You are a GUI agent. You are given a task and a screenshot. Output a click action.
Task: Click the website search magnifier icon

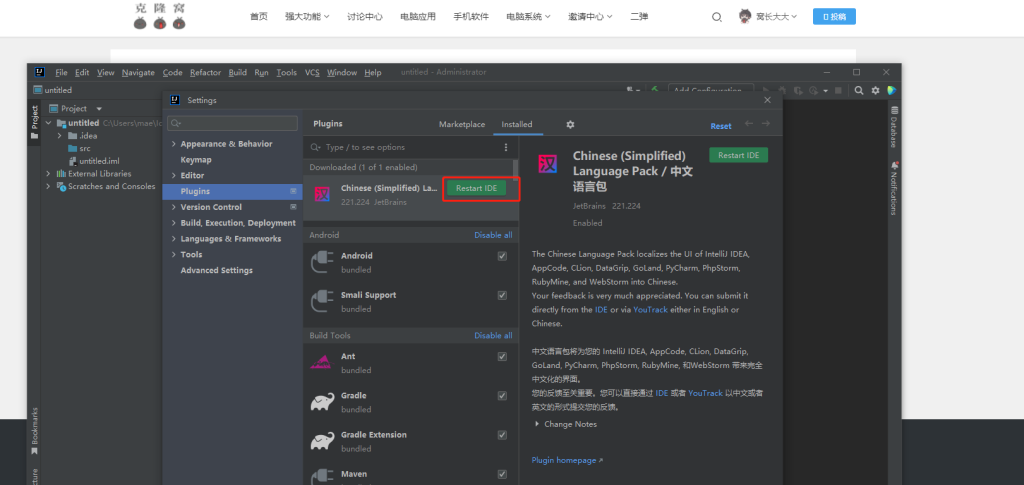(716, 17)
